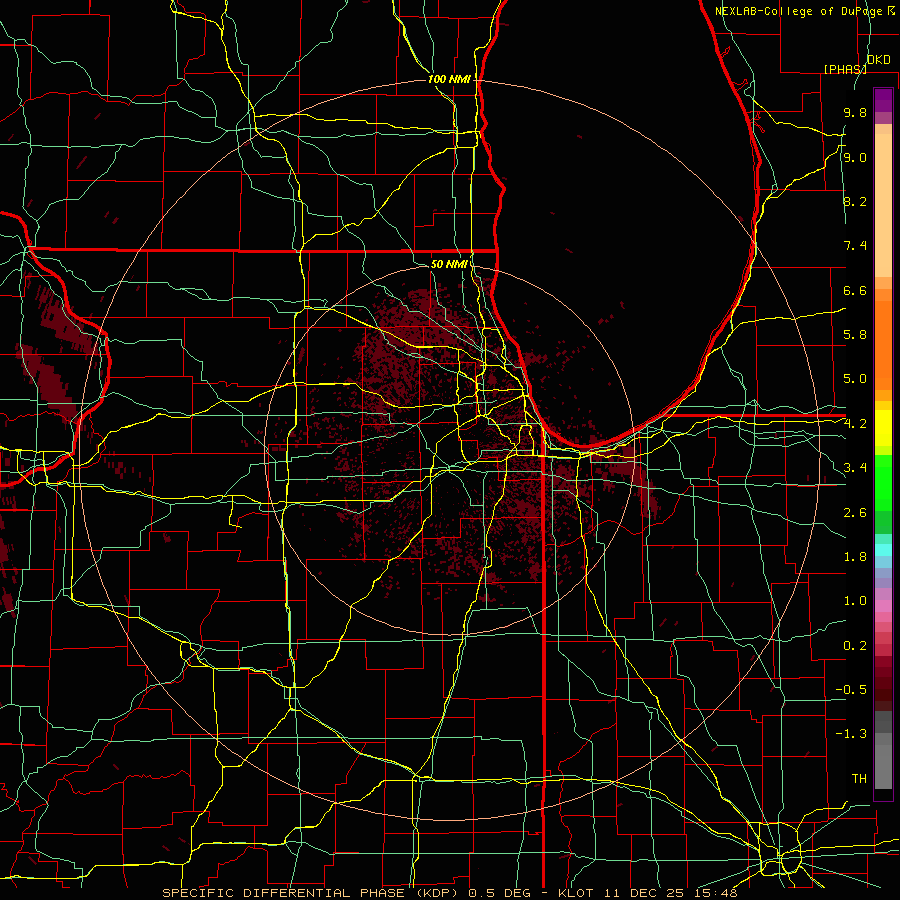This screenshot has height=900, width=900.
Task: Click the TH threshold label
Action: point(859,779)
